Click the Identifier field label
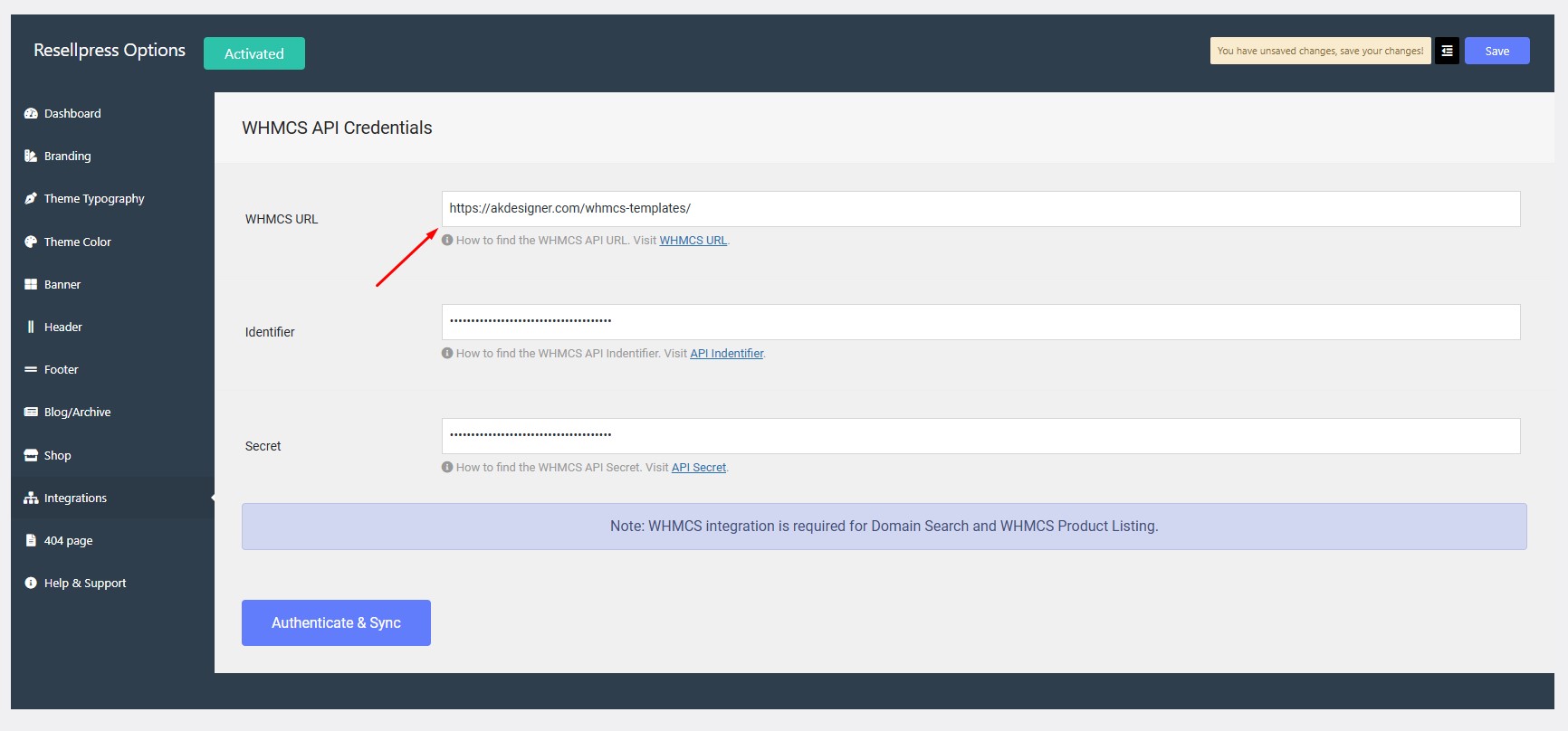 (x=270, y=332)
